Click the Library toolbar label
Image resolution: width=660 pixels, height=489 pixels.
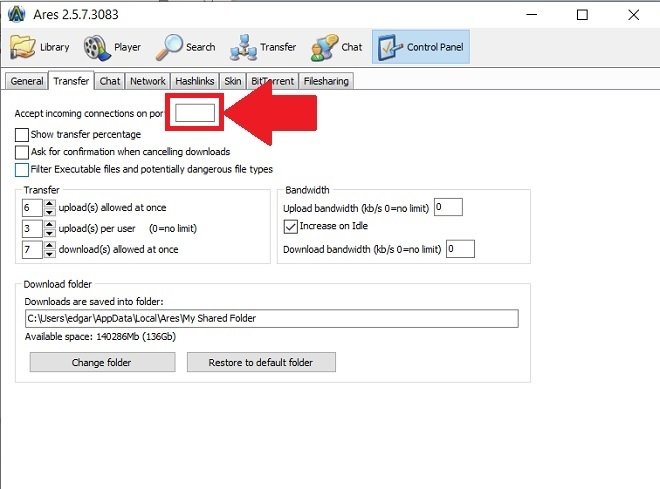click(x=55, y=47)
